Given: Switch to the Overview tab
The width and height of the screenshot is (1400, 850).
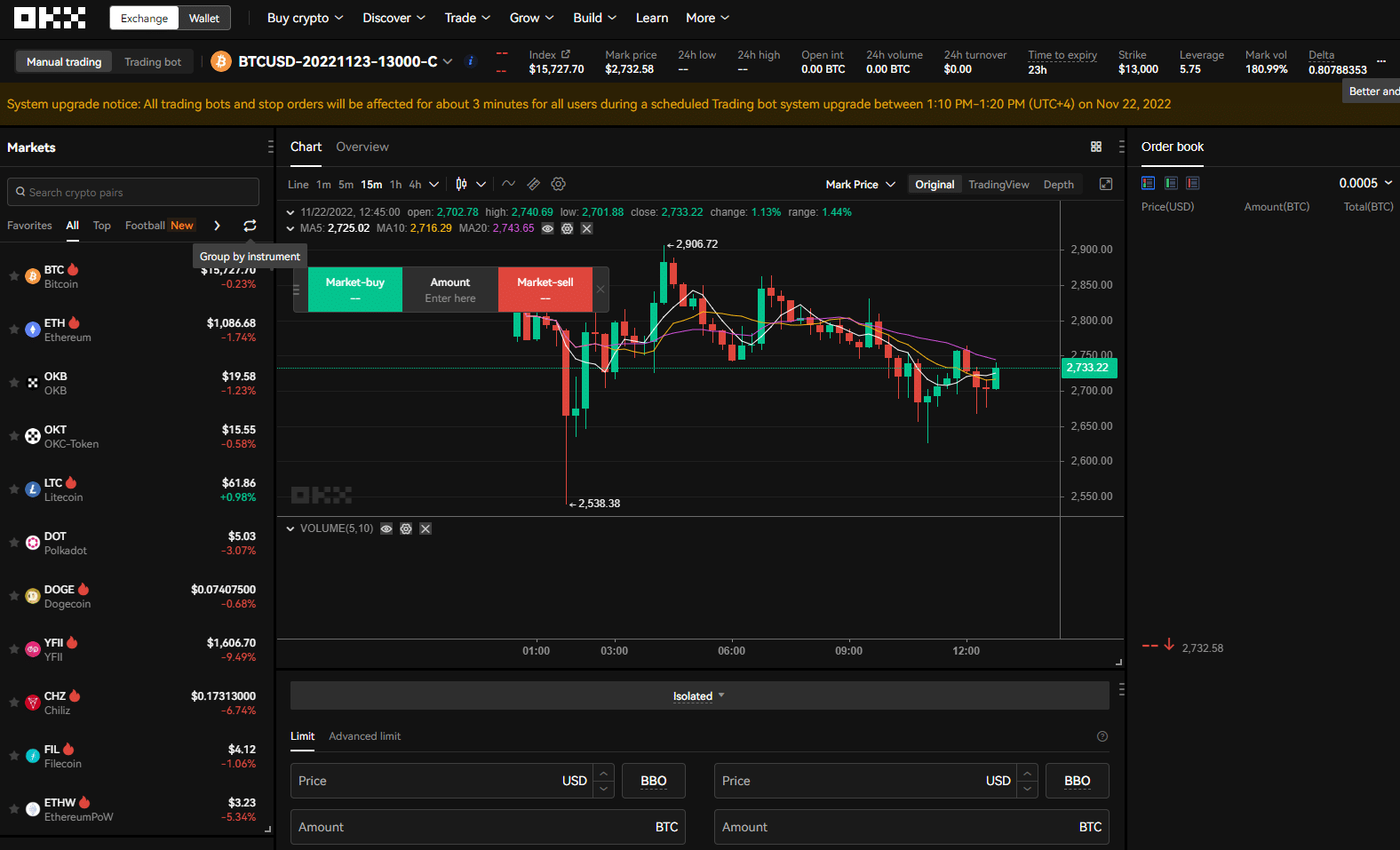Looking at the screenshot, I should click(362, 147).
